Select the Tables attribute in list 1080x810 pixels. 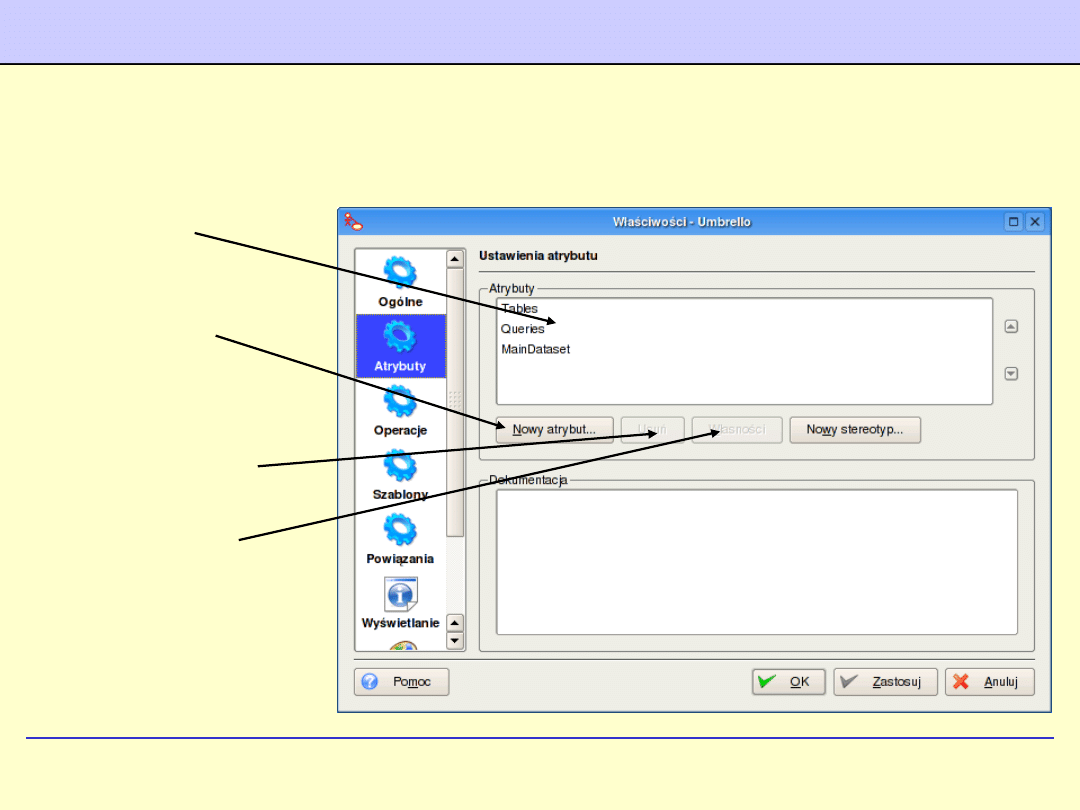520,309
